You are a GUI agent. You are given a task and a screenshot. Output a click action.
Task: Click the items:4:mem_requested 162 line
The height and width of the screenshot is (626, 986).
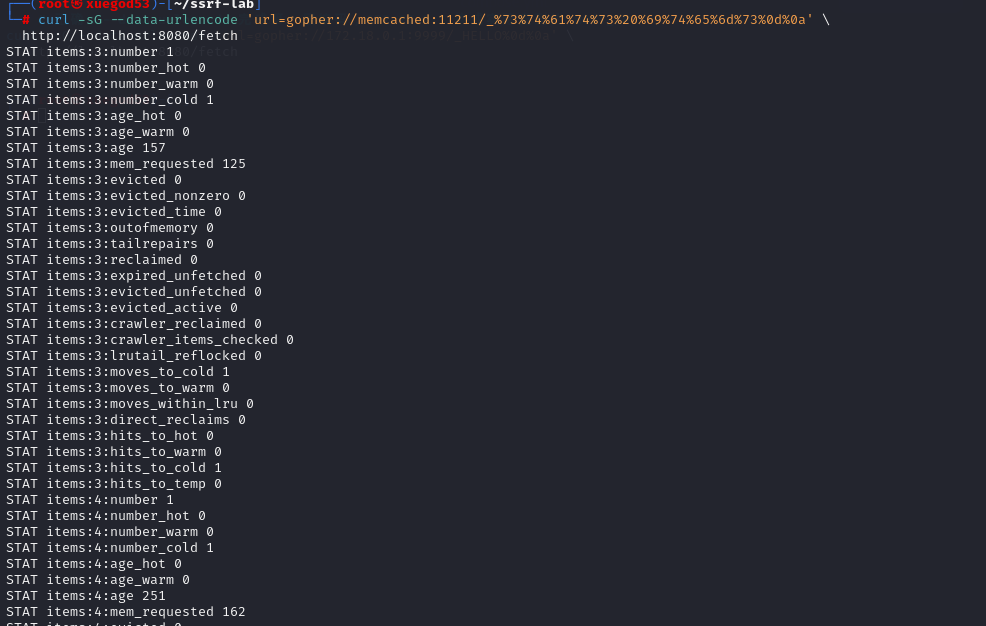[126, 612]
